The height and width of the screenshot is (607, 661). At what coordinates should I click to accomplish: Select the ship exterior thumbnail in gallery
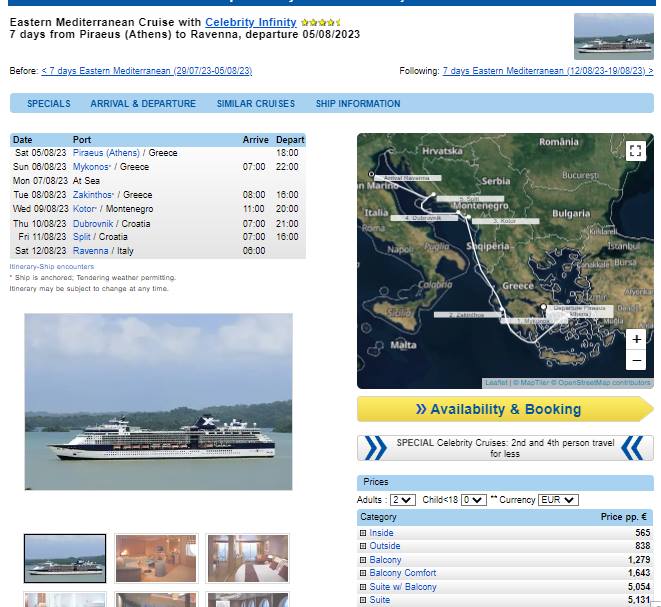tap(65, 559)
